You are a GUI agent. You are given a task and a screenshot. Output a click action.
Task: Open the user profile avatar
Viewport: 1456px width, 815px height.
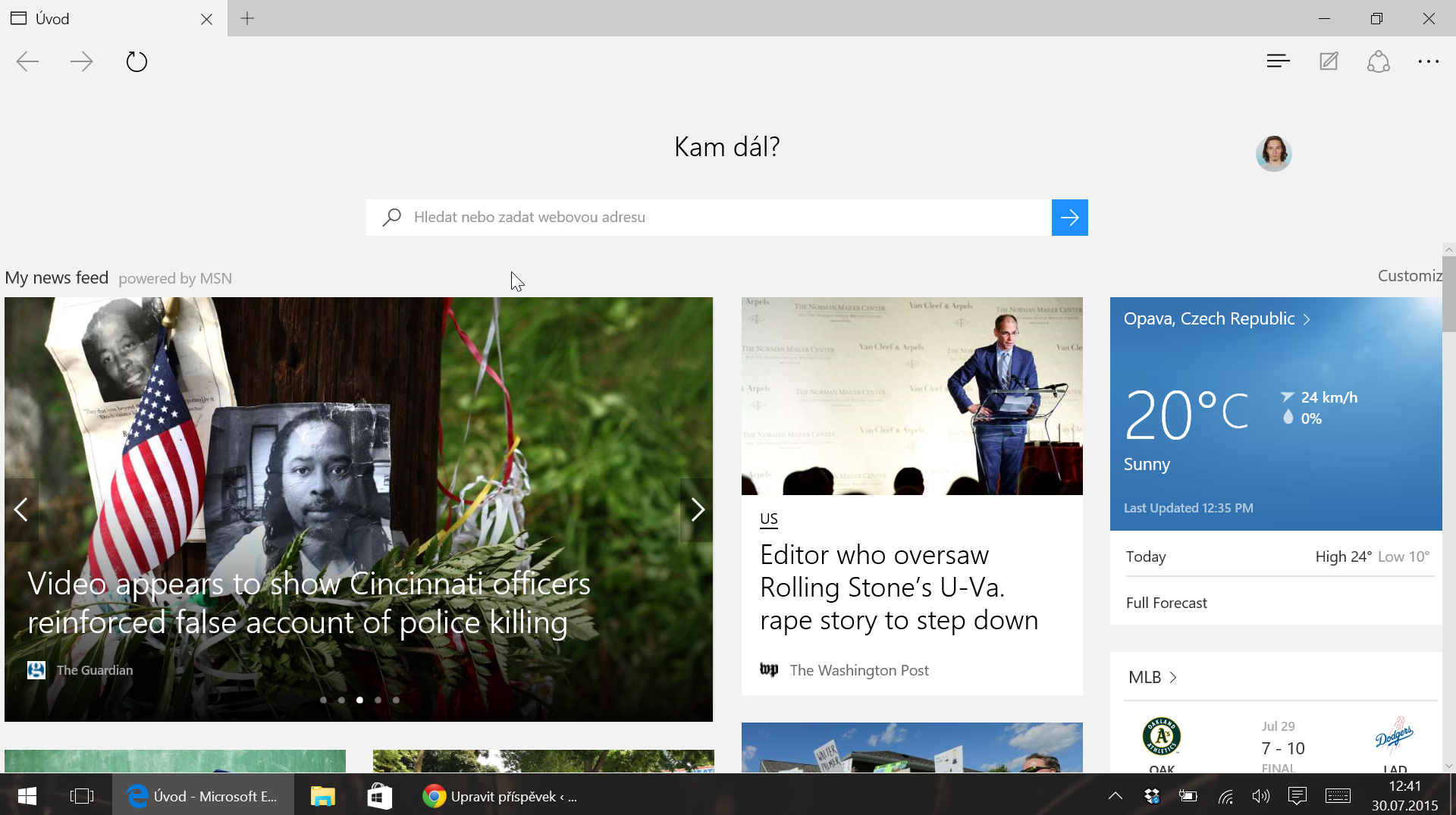click(1273, 154)
